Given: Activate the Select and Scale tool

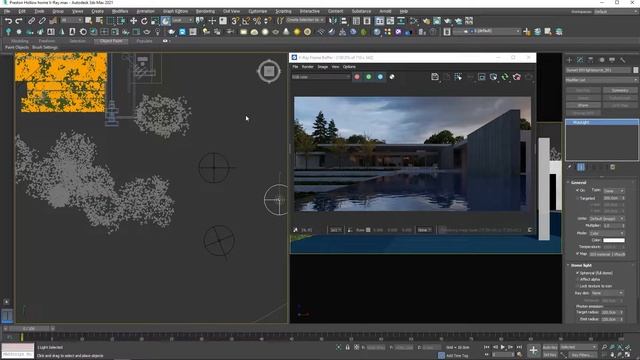Looking at the screenshot, I should 155,20.
